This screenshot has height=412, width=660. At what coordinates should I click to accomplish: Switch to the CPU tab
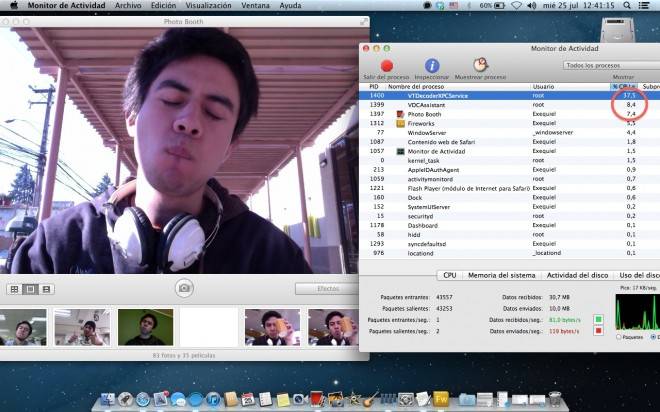point(450,275)
